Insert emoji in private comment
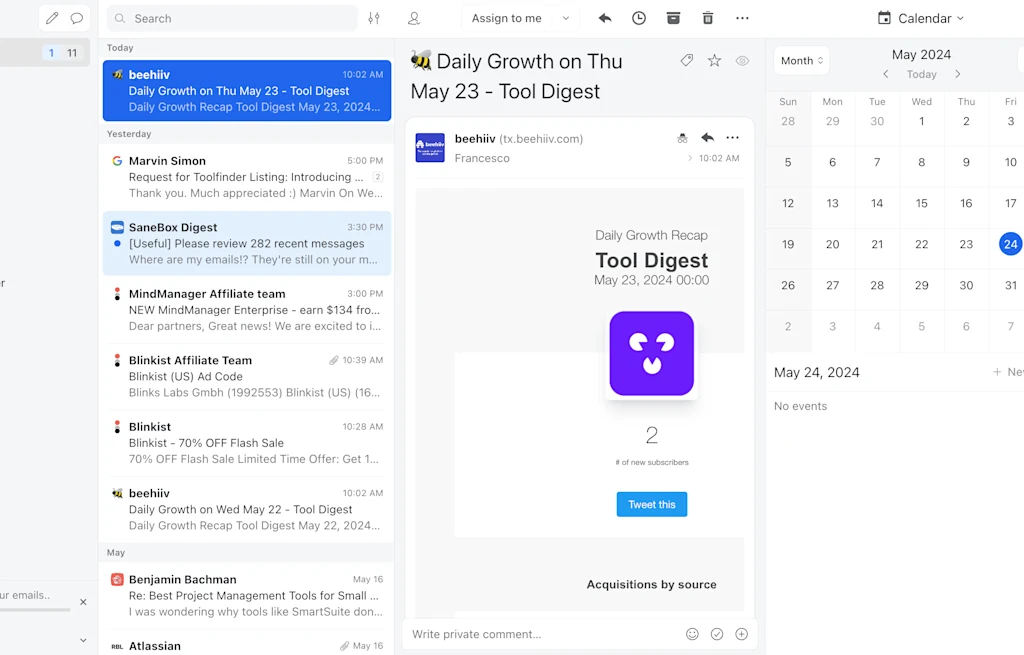The width and height of the screenshot is (1024, 655). click(692, 634)
